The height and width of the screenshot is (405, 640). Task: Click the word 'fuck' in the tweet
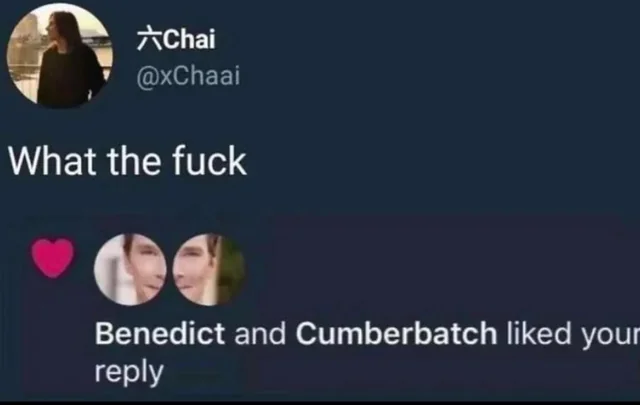pos(209,161)
